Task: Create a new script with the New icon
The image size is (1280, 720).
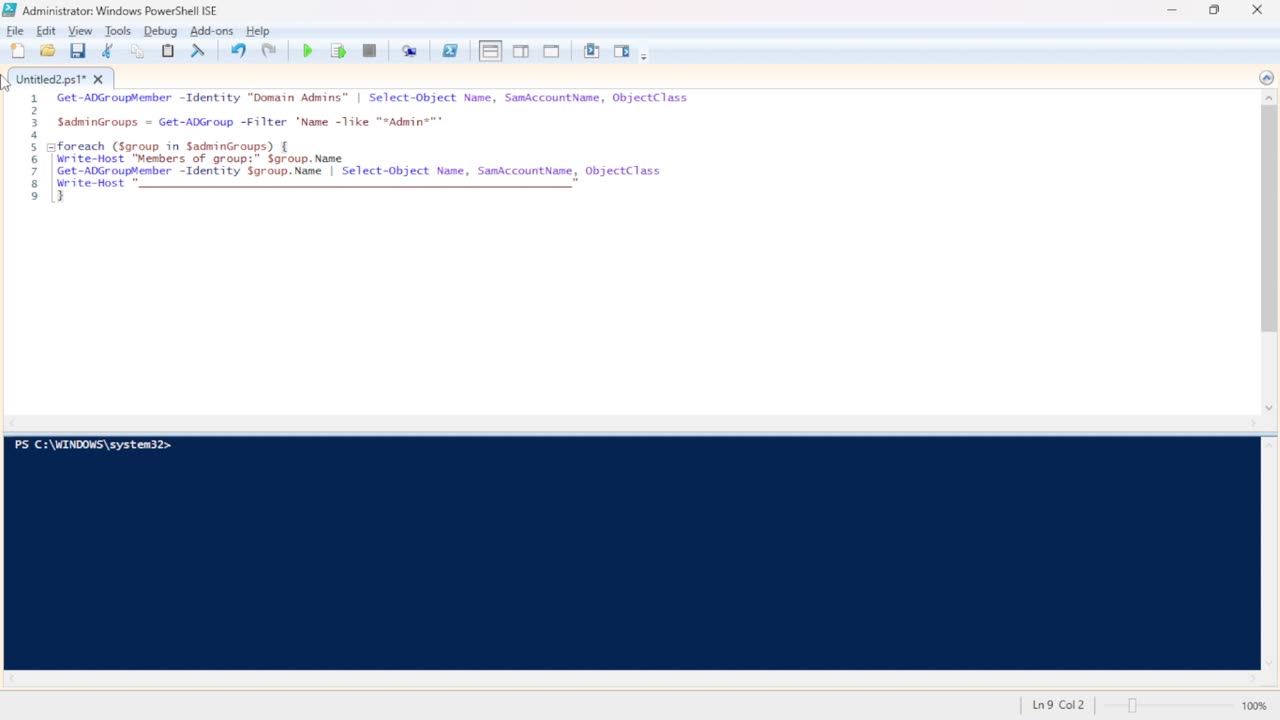Action: pyautogui.click(x=17, y=51)
